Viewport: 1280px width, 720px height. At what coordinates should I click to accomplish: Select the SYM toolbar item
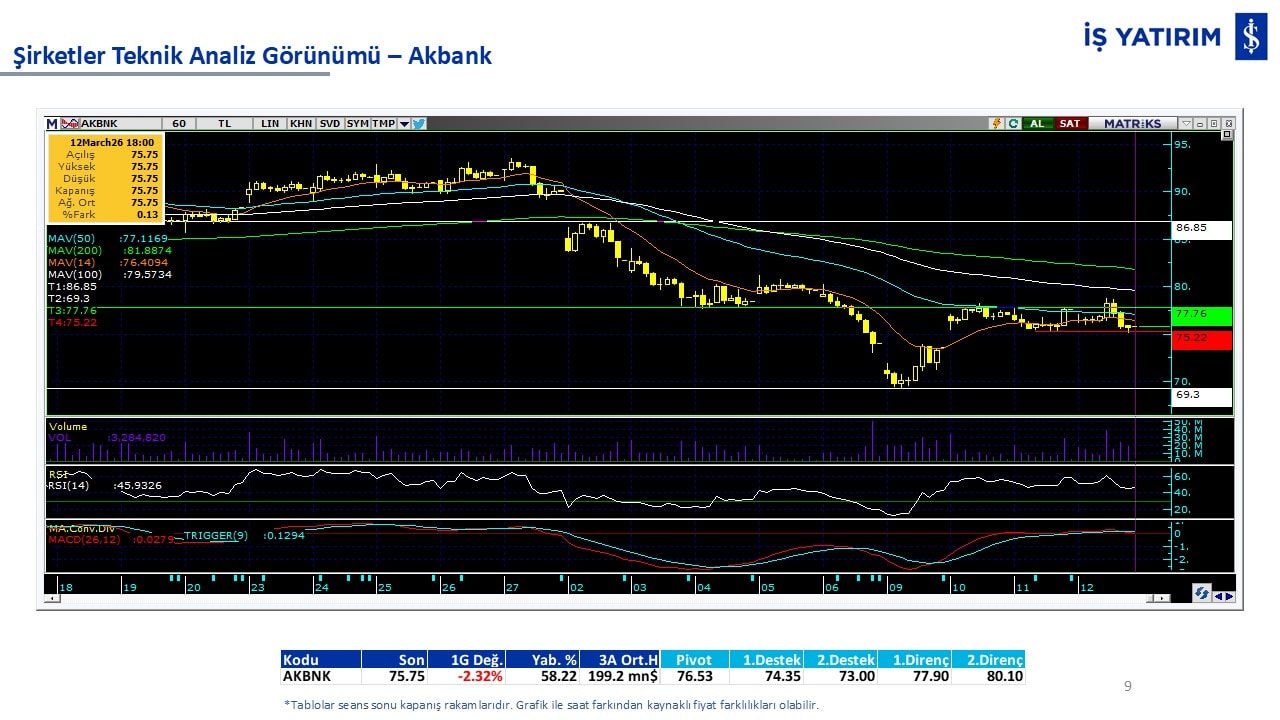click(x=357, y=124)
